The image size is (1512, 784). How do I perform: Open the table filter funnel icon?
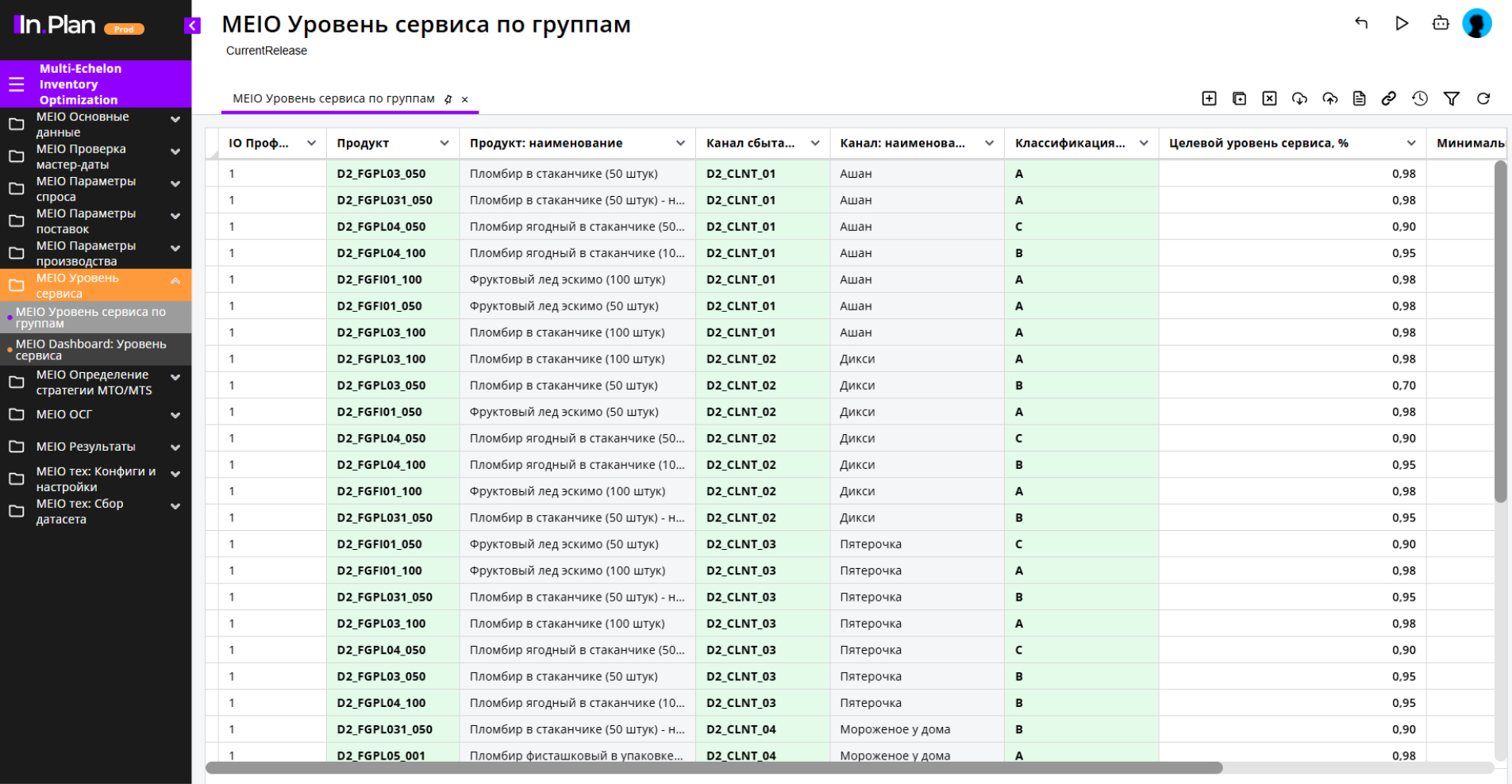(1451, 98)
